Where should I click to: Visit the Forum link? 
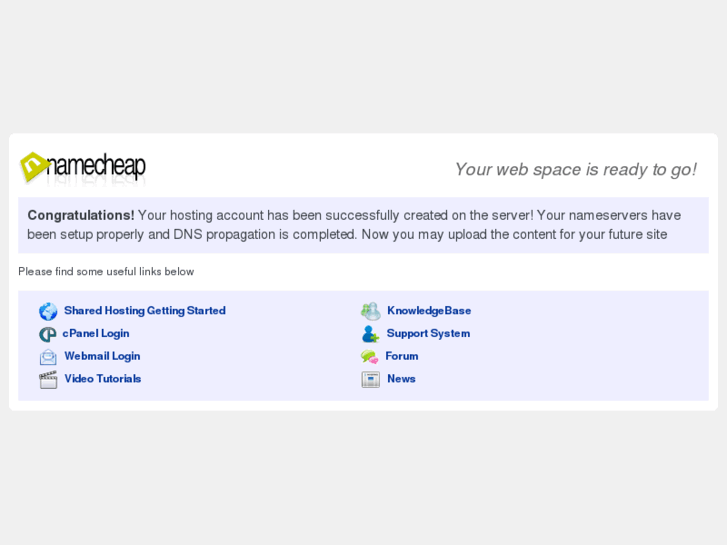pos(402,356)
